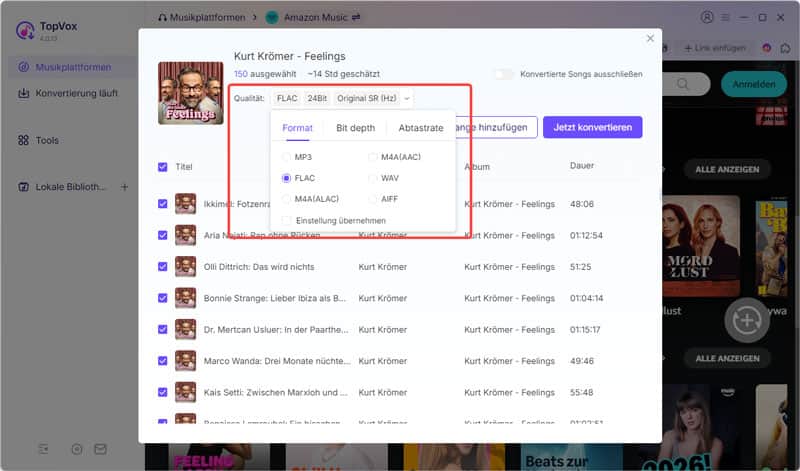
Task: Toggle Konvertierte Songs ausschließen switch
Action: 504,74
